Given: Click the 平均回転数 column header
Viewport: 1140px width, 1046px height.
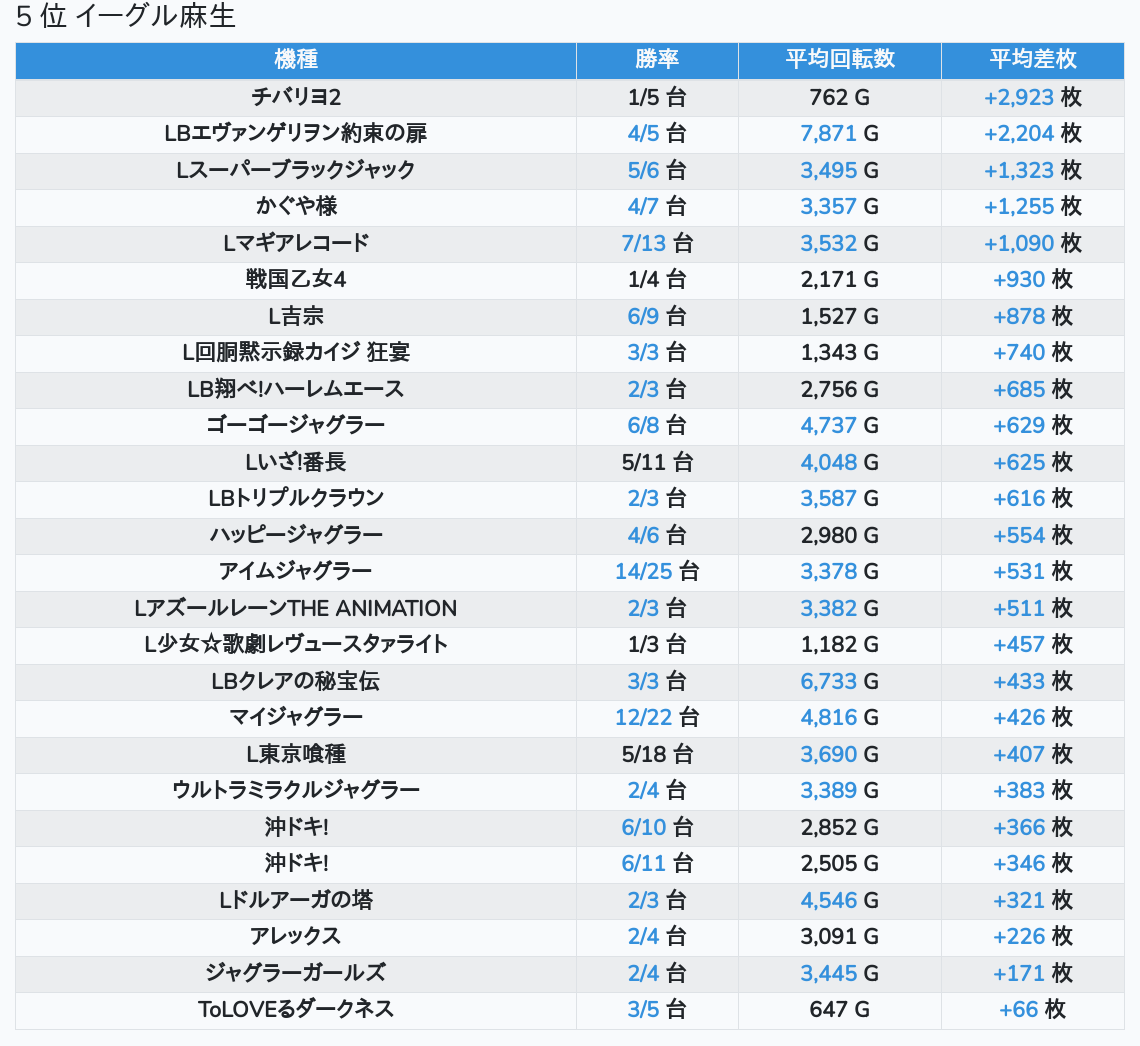Looking at the screenshot, I should point(840,60).
